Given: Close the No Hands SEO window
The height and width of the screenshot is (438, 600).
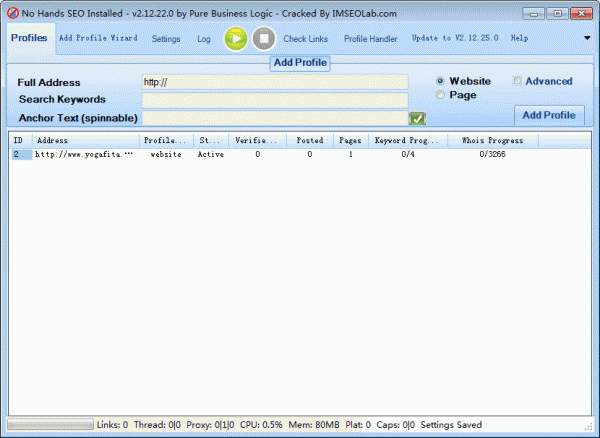Looking at the screenshot, I should (x=581, y=14).
